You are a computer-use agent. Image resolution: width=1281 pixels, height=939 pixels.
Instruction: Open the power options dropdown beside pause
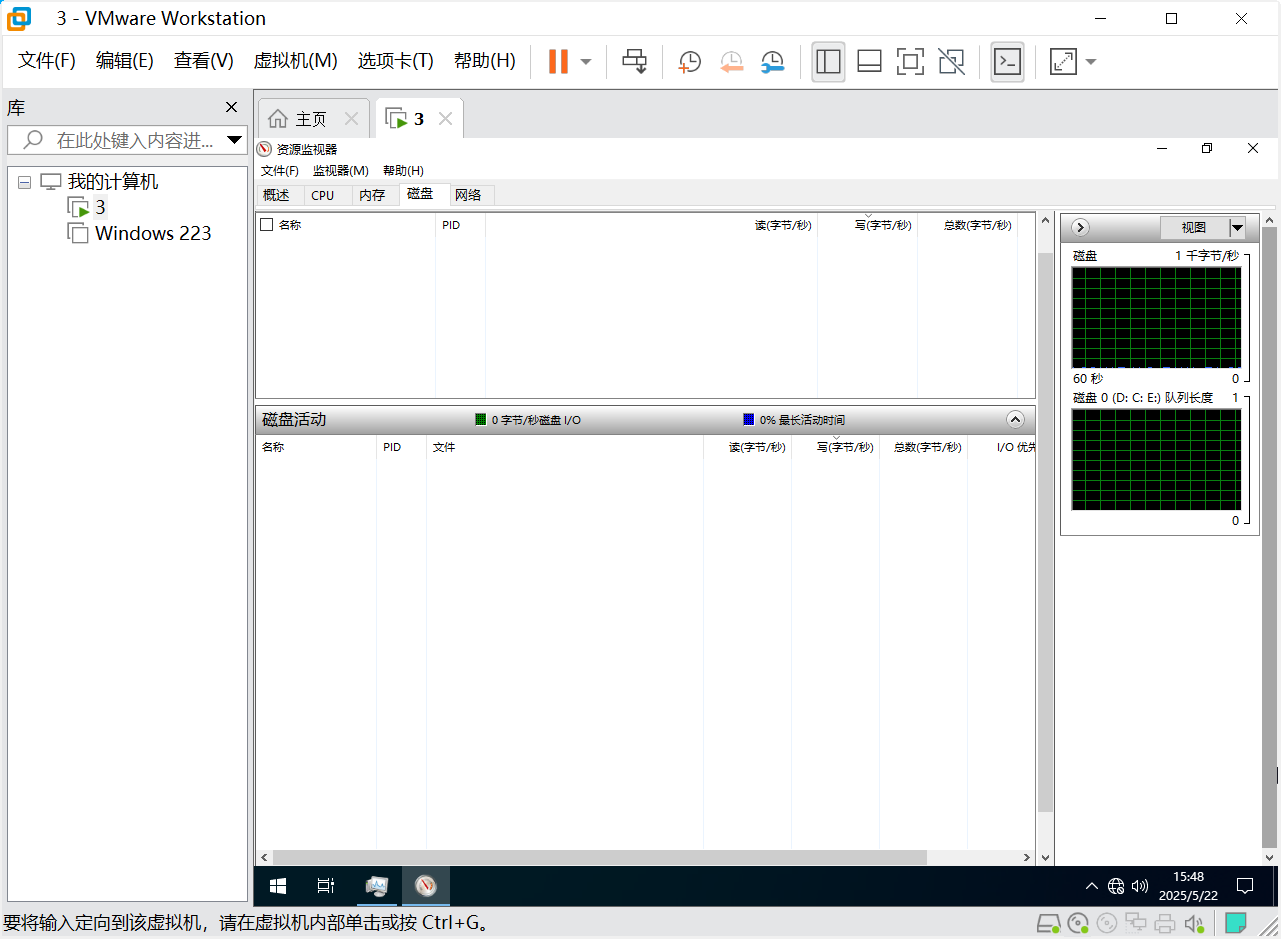pos(586,61)
